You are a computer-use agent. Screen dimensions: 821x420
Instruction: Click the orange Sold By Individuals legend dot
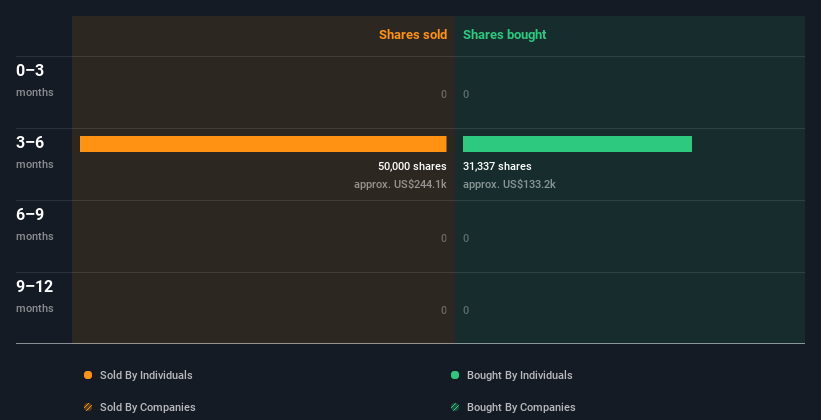pos(88,375)
